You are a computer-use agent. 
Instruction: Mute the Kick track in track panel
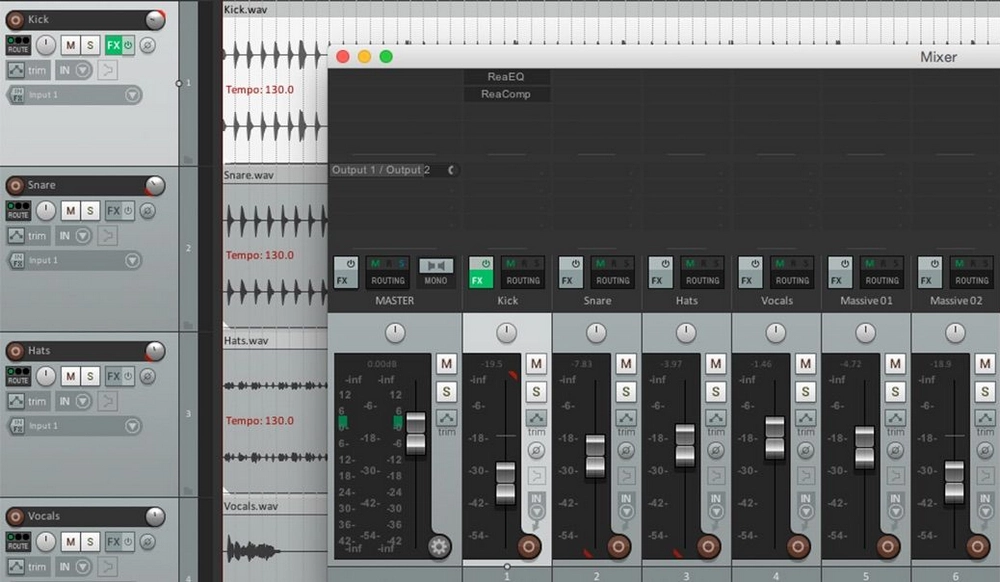pyautogui.click(x=71, y=45)
